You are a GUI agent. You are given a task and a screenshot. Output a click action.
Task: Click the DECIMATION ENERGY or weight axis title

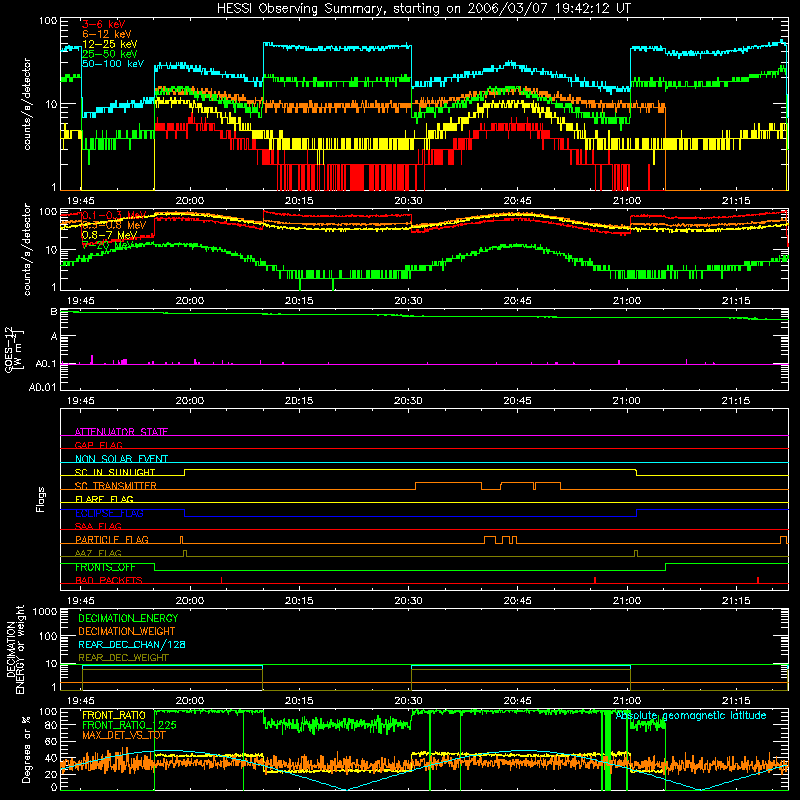tap(15, 649)
